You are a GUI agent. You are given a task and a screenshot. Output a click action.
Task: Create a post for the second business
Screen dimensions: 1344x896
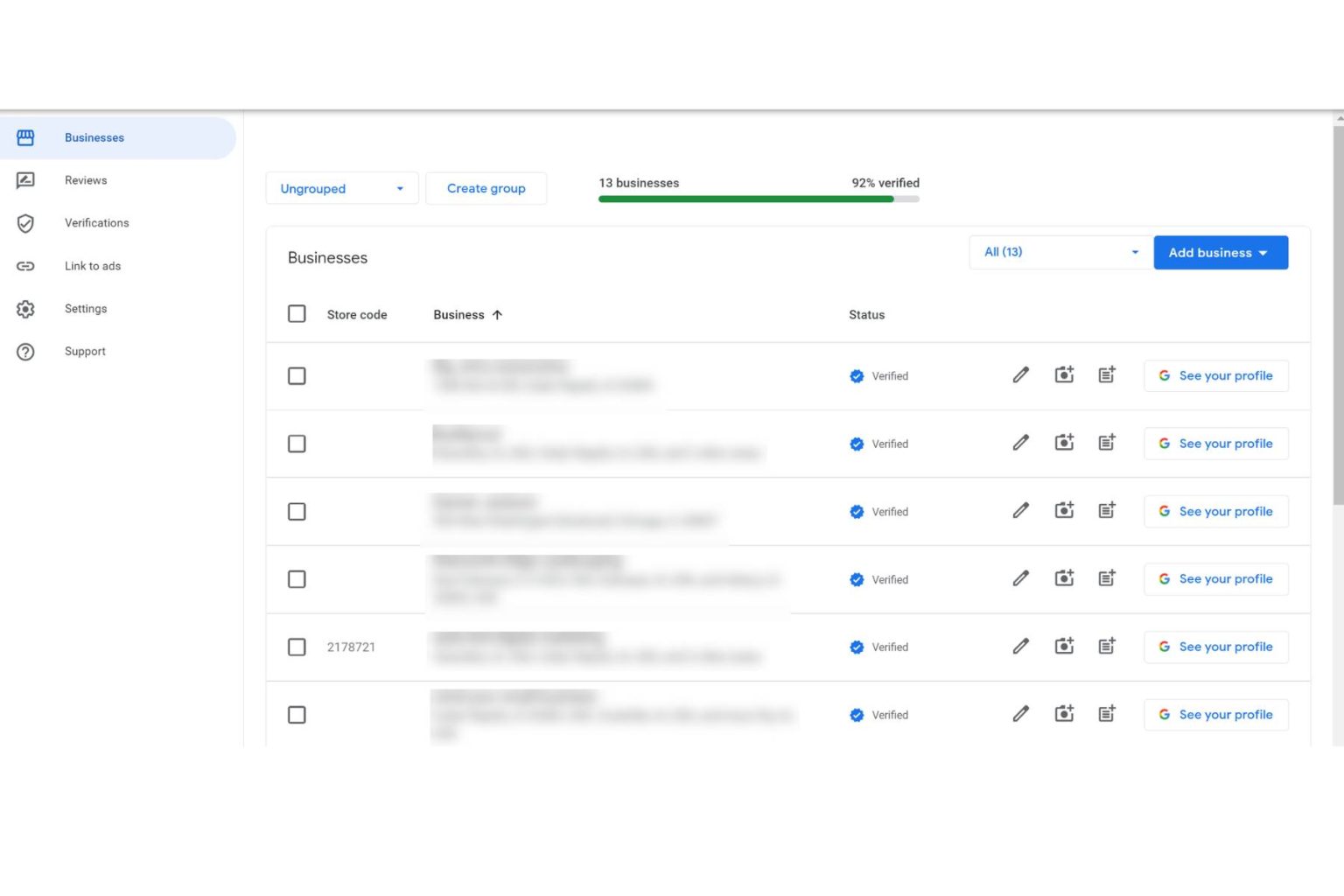pos(1107,442)
